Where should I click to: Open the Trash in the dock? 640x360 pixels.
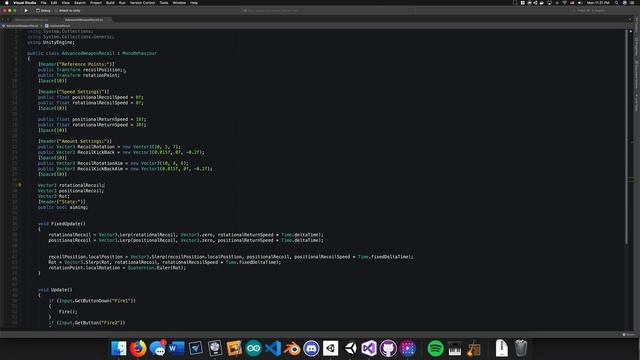pos(521,348)
